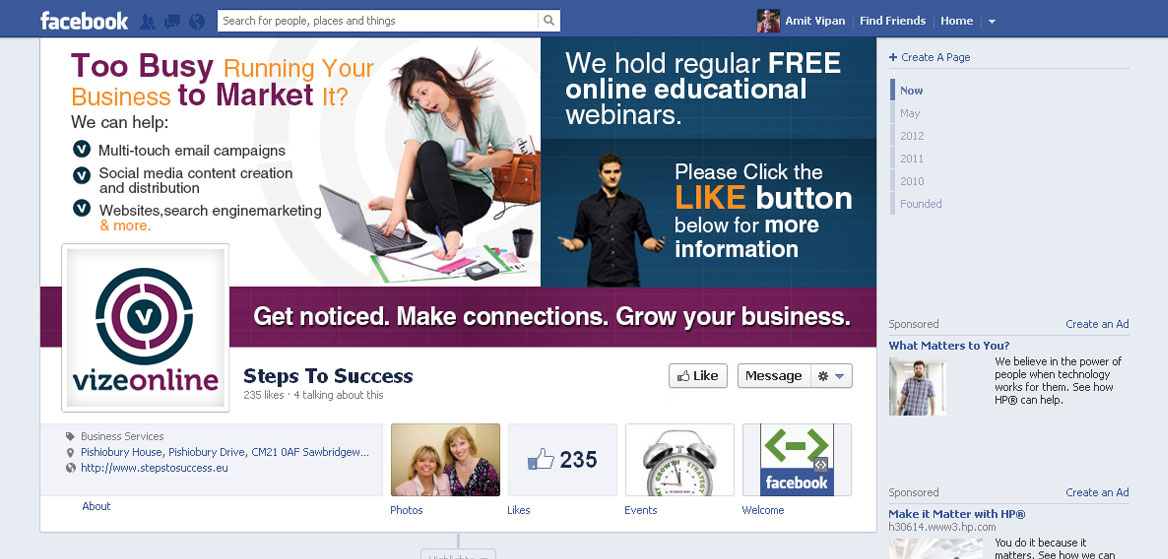Expand the Highlights dropdown at page bottom
This screenshot has height=559, width=1168.
[458, 555]
